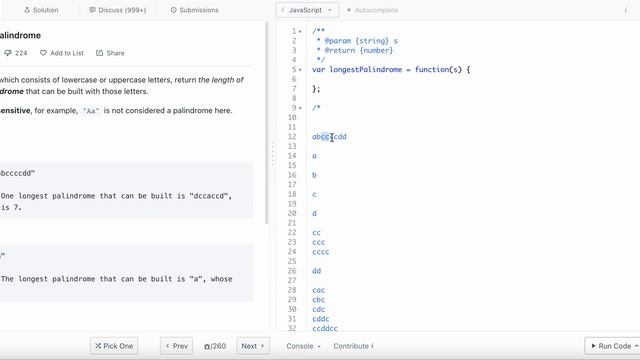
Task: Click the Pick One shuffle button
Action: tap(114, 346)
